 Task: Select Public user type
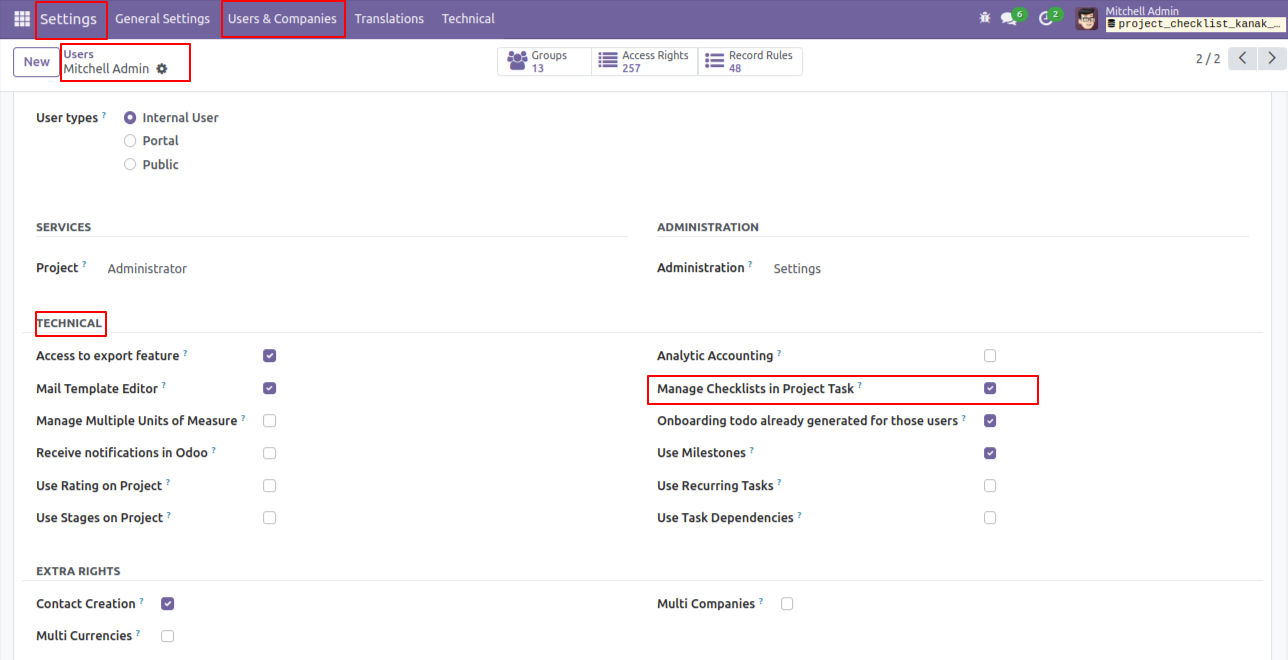(130, 164)
